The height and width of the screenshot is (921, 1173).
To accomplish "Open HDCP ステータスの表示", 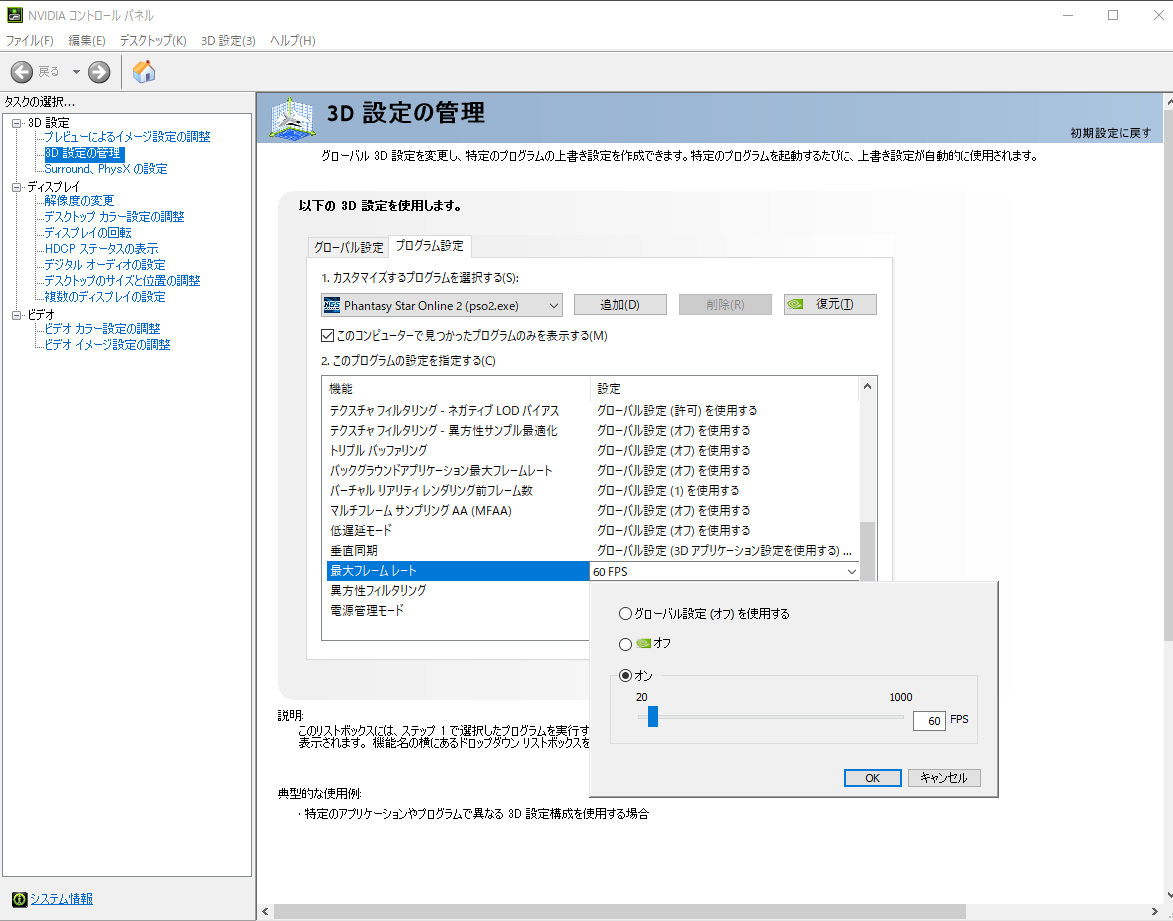I will tap(101, 248).
